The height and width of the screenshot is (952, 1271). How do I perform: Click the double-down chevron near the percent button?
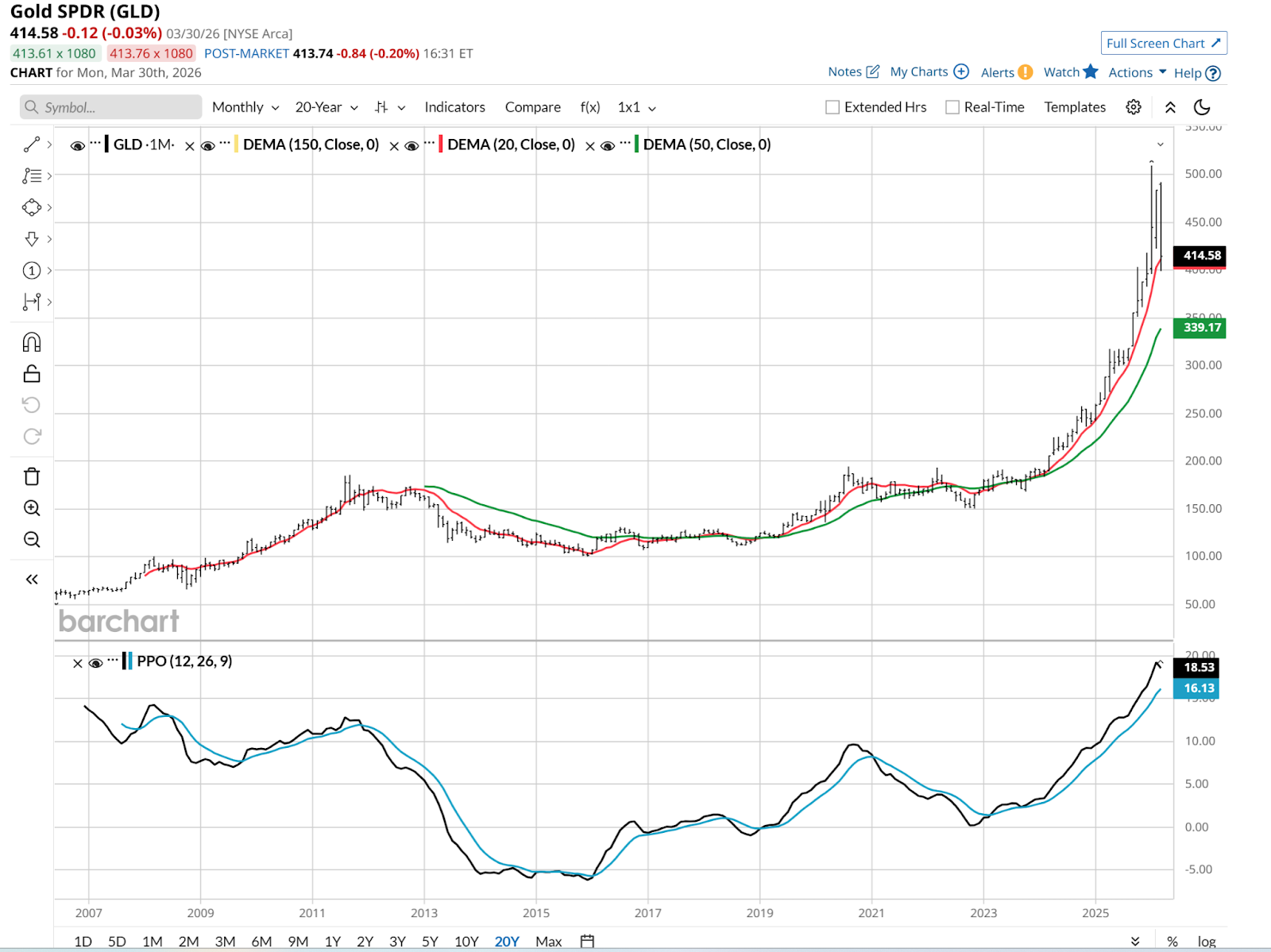(1135, 942)
